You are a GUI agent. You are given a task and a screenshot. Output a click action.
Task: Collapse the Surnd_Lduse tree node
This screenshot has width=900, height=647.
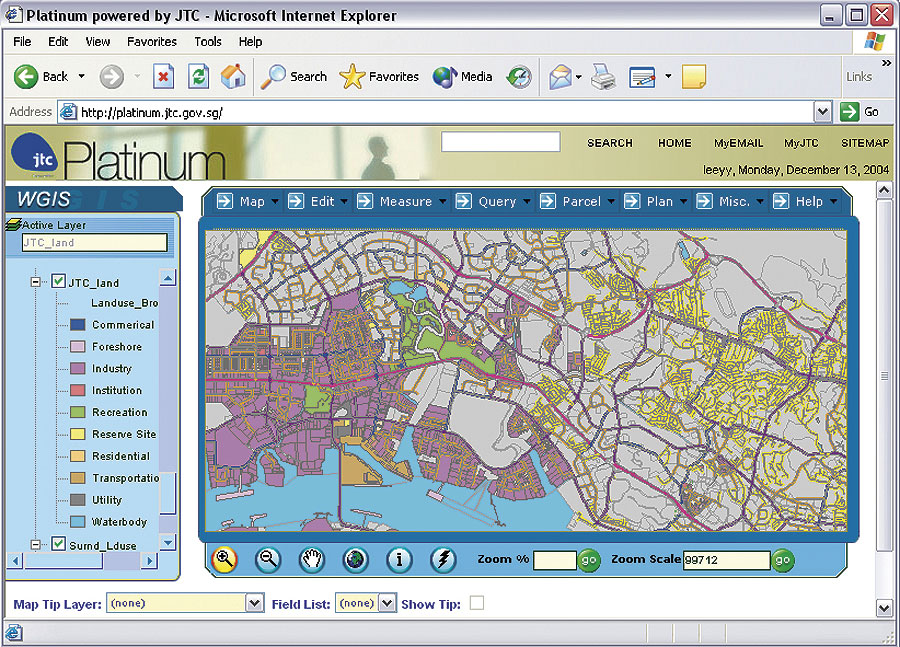click(36, 544)
